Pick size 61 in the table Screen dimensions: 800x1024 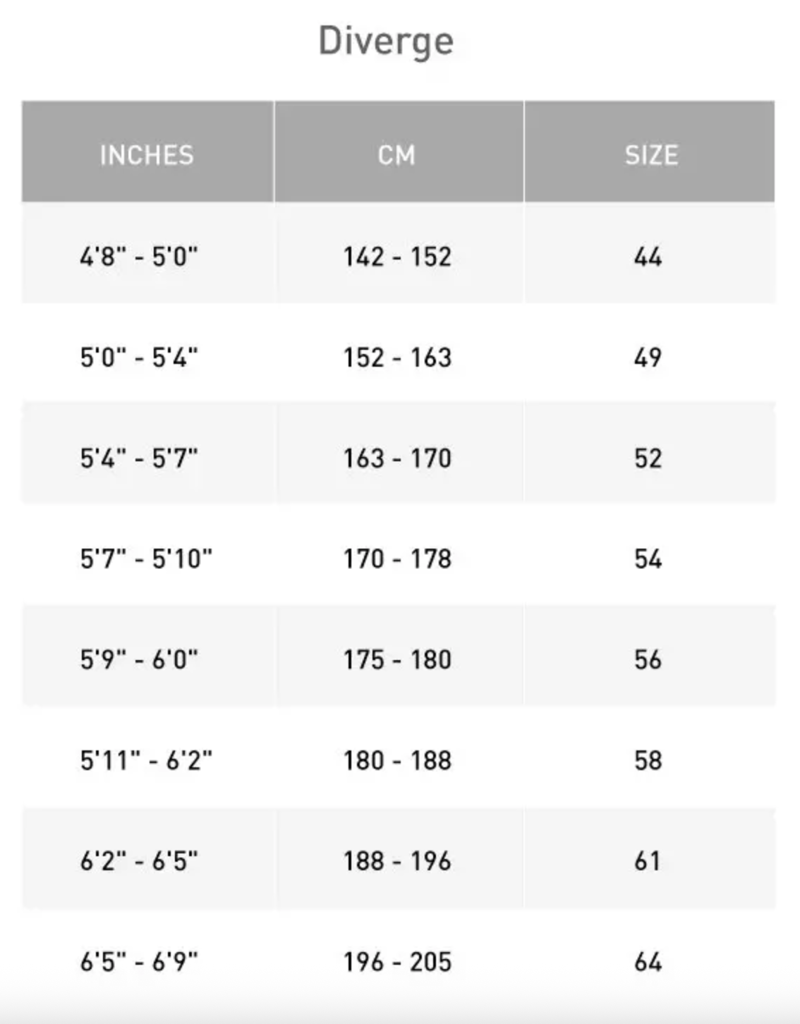coord(648,861)
